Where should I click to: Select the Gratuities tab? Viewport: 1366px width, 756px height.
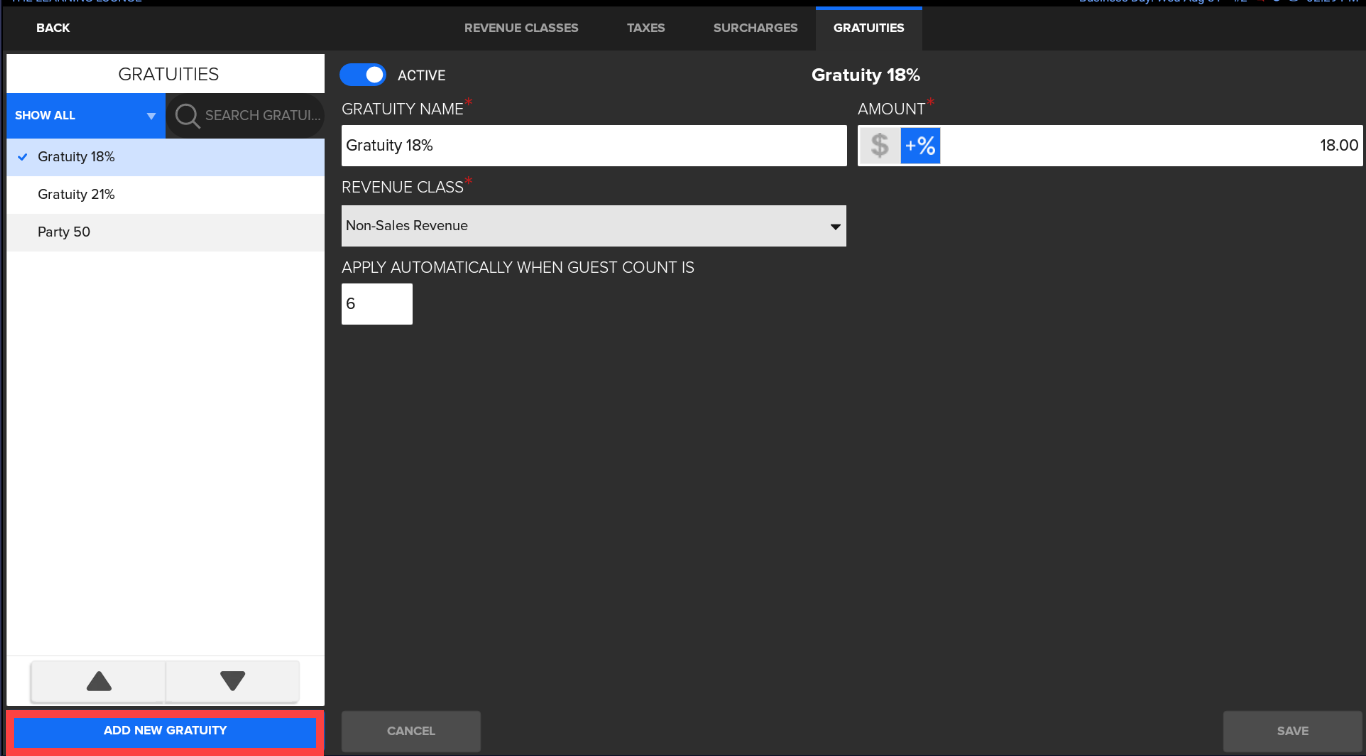coord(868,28)
